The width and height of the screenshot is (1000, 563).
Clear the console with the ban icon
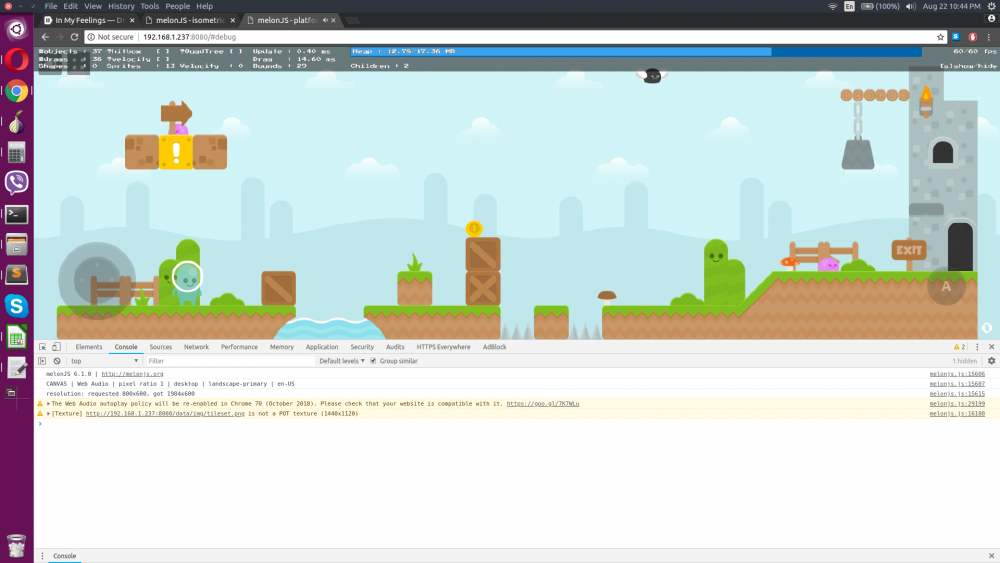pos(57,361)
